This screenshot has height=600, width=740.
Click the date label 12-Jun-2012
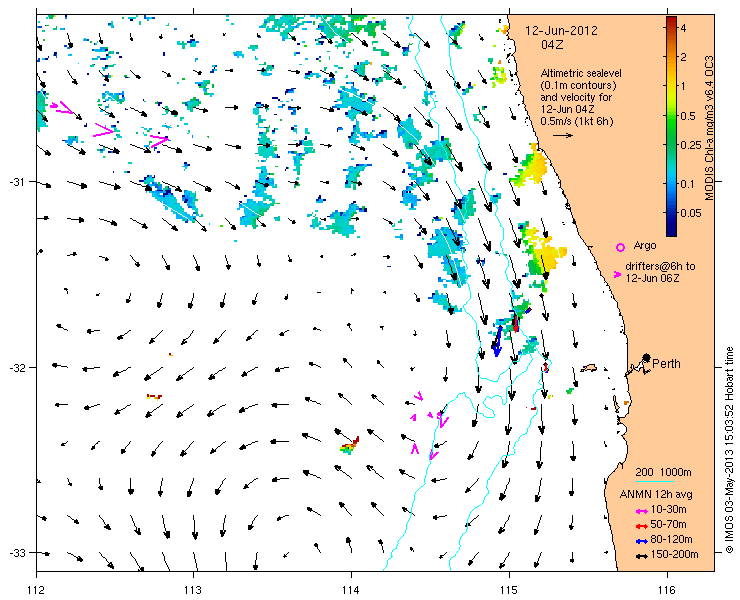pyautogui.click(x=562, y=31)
